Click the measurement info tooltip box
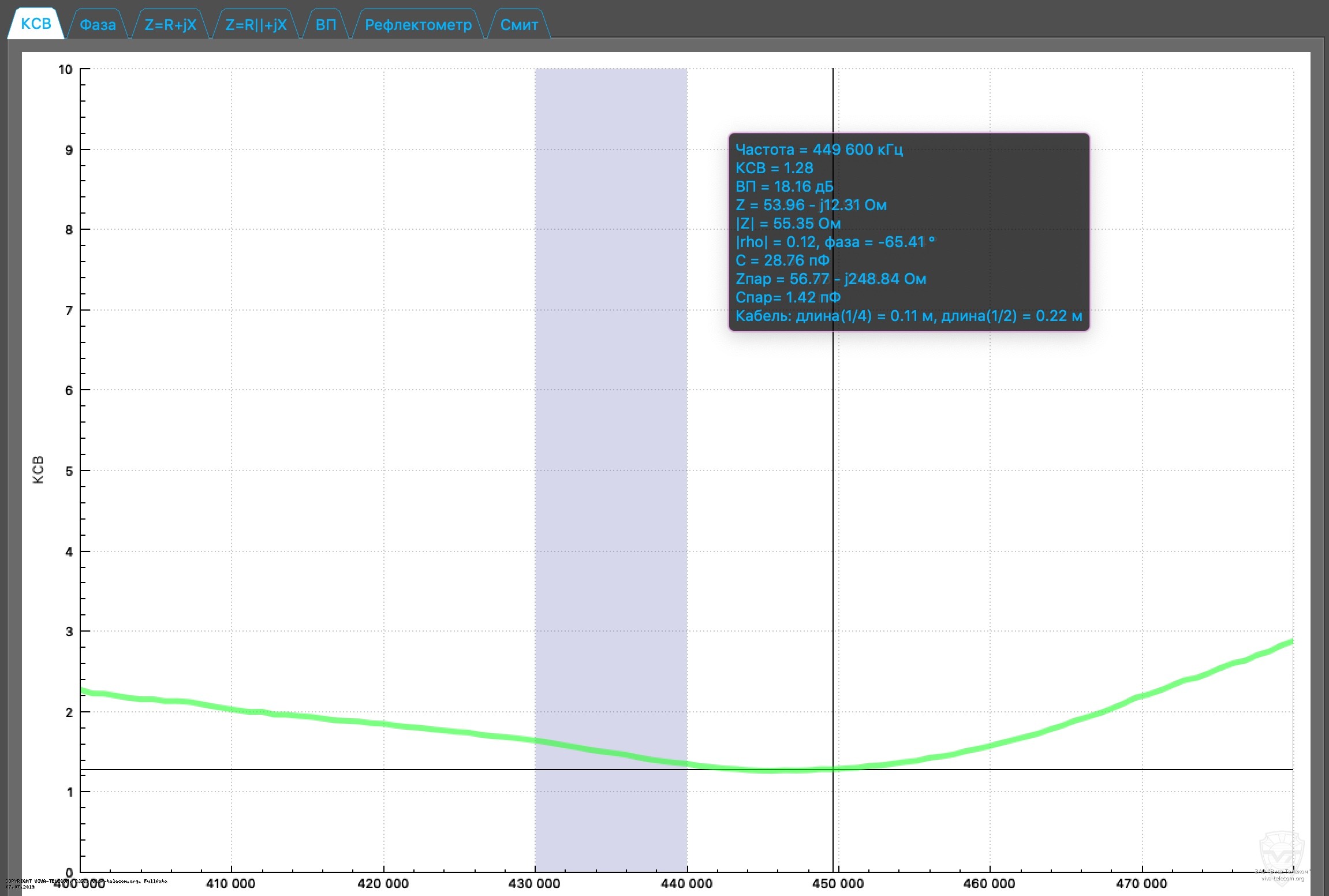The image size is (1329, 896). (x=909, y=232)
